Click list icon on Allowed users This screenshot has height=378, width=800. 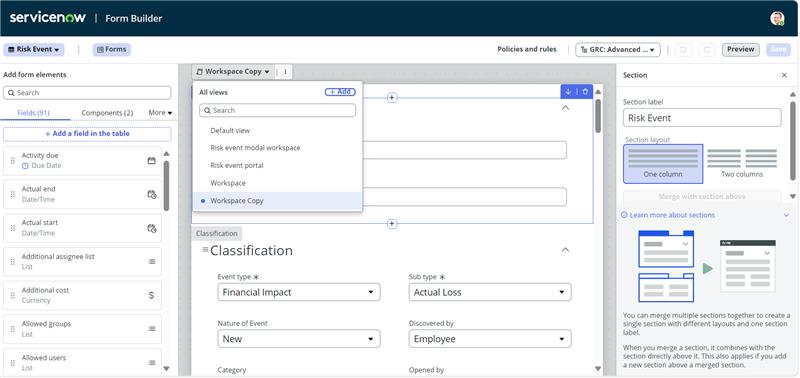click(x=152, y=363)
